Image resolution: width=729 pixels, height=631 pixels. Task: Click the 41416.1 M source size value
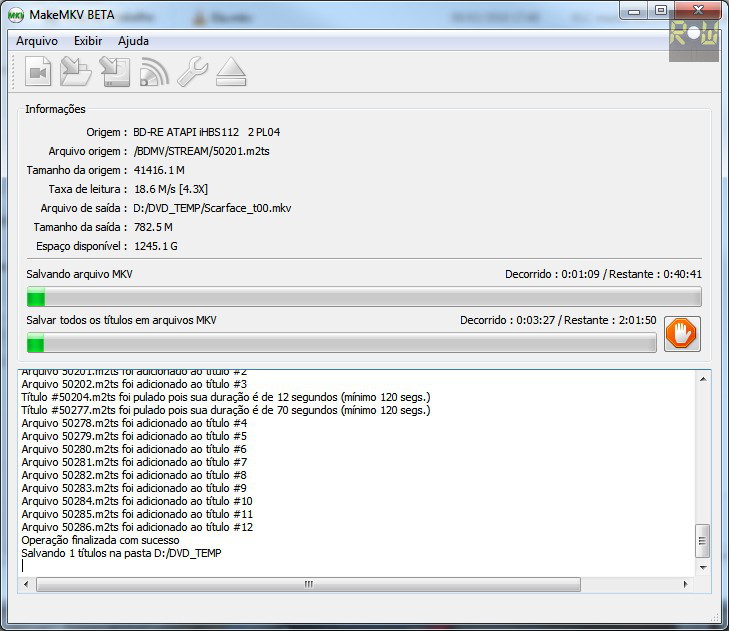point(159,170)
